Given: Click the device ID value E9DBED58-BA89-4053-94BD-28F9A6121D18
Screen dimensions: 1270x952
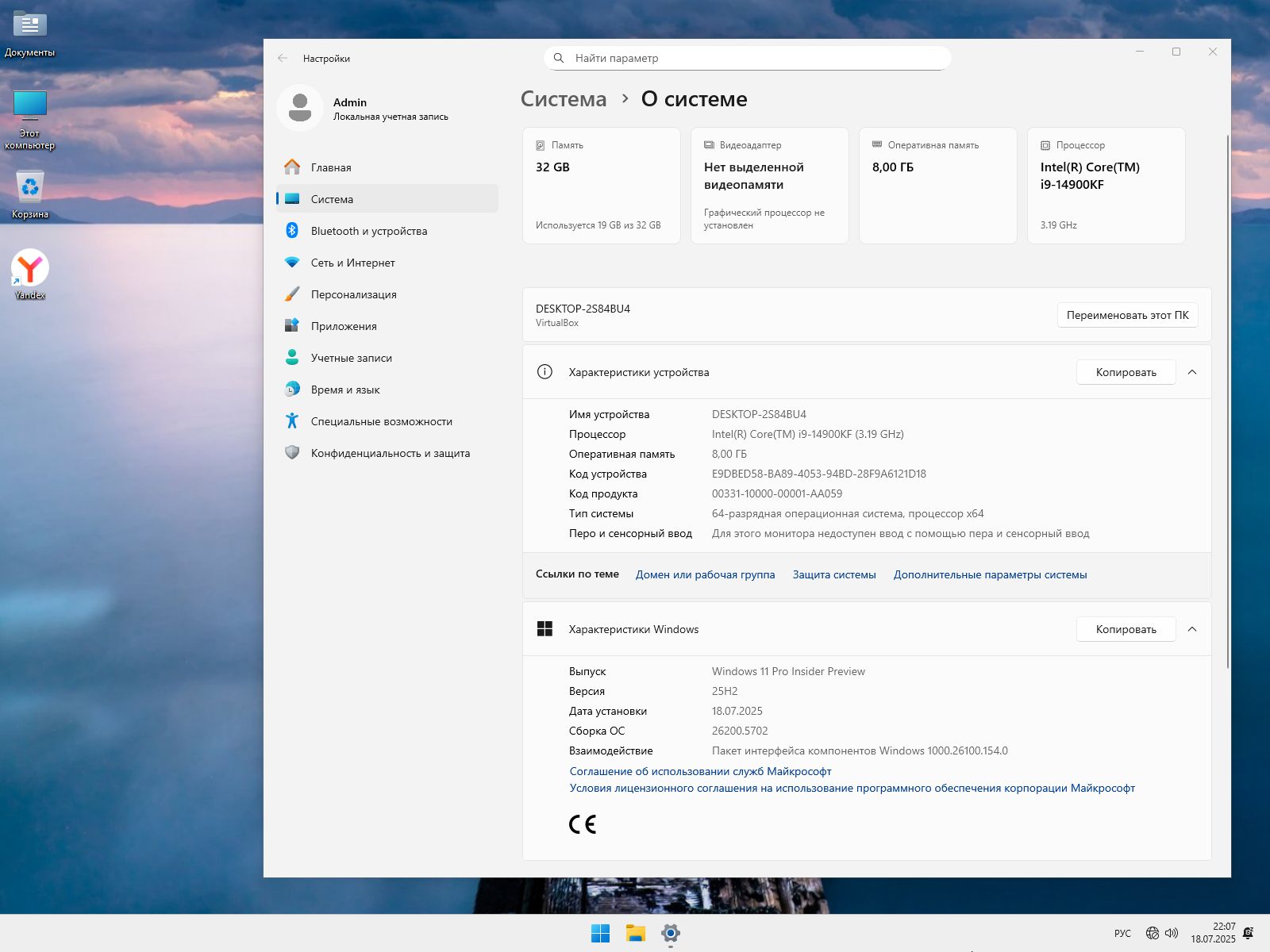Looking at the screenshot, I should 818,474.
